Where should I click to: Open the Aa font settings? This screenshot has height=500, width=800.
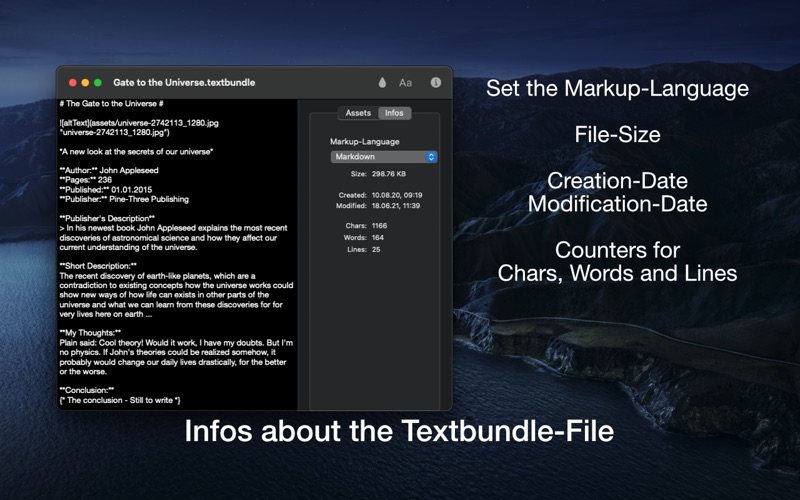click(405, 83)
